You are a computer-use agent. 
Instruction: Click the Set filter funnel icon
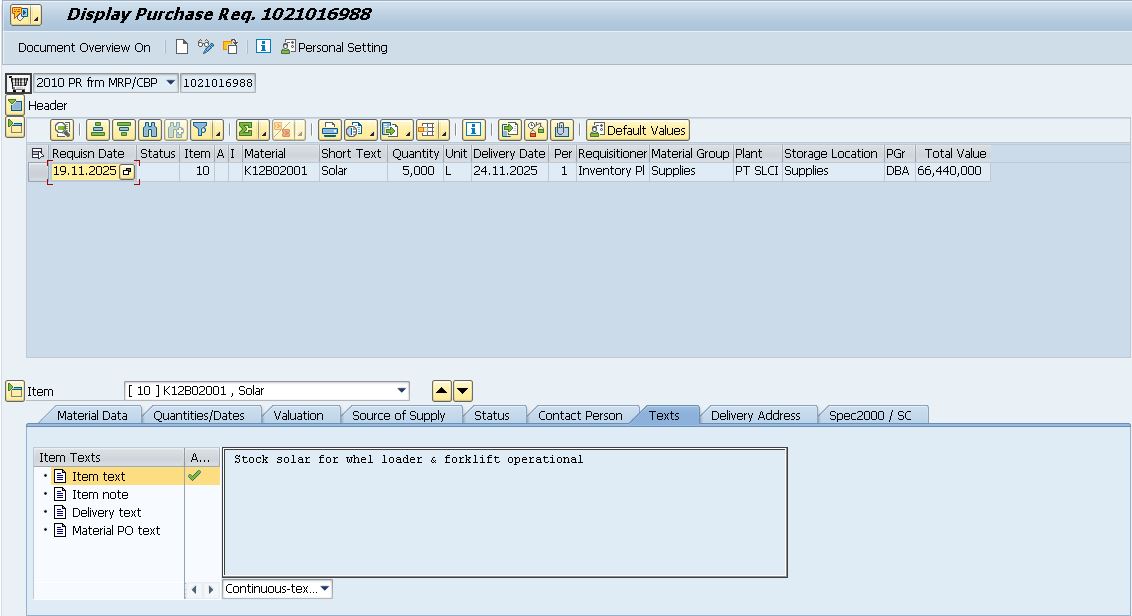tap(201, 130)
